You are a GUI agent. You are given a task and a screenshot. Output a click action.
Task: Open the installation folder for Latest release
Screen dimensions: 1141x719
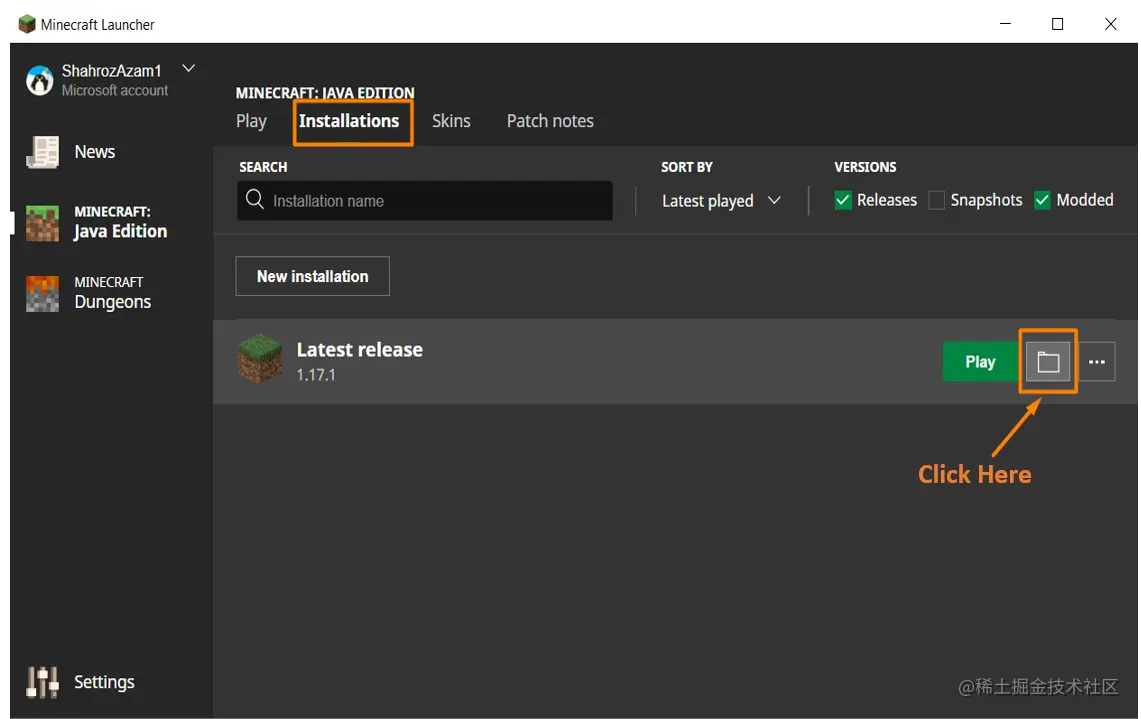tap(1047, 362)
